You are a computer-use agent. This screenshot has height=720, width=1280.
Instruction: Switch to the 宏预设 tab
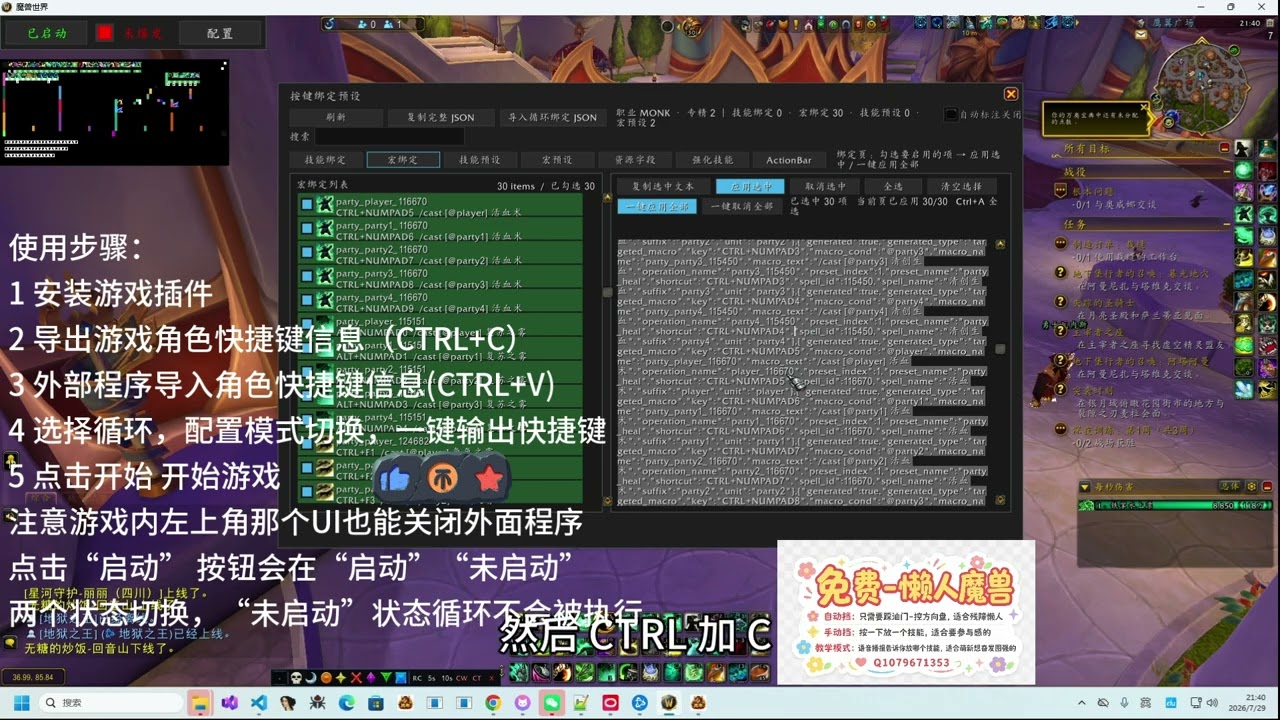pos(557,160)
